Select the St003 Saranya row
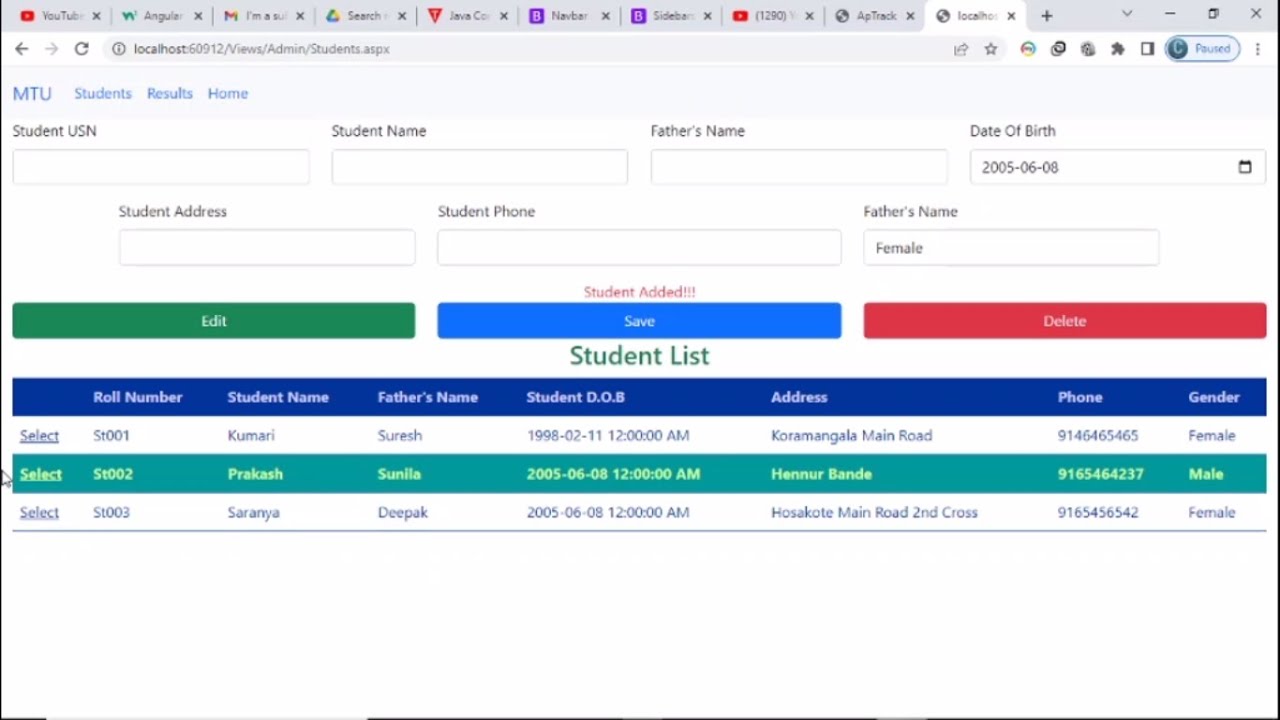This screenshot has width=1280, height=720. (39, 512)
